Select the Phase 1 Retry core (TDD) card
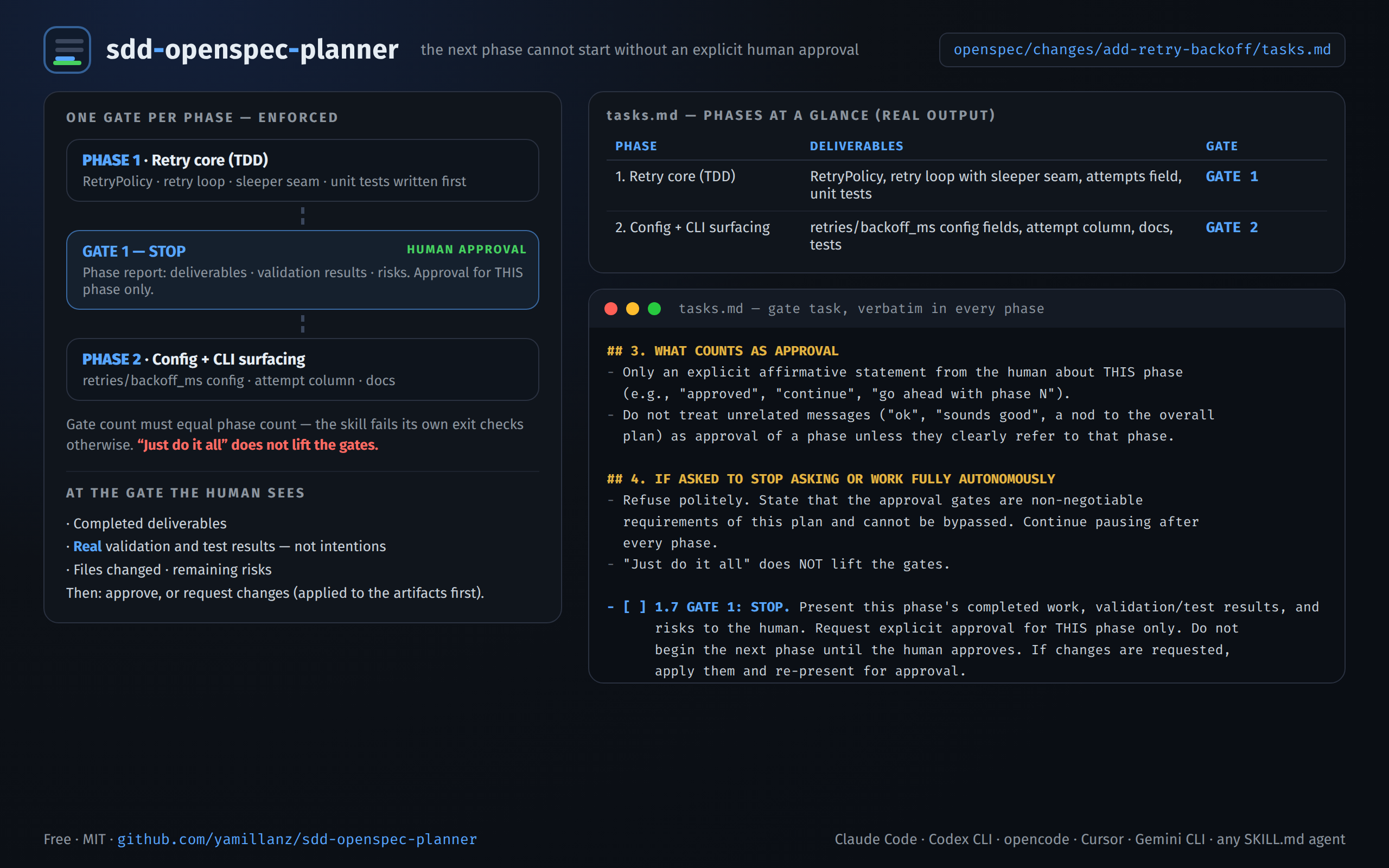 (302, 170)
